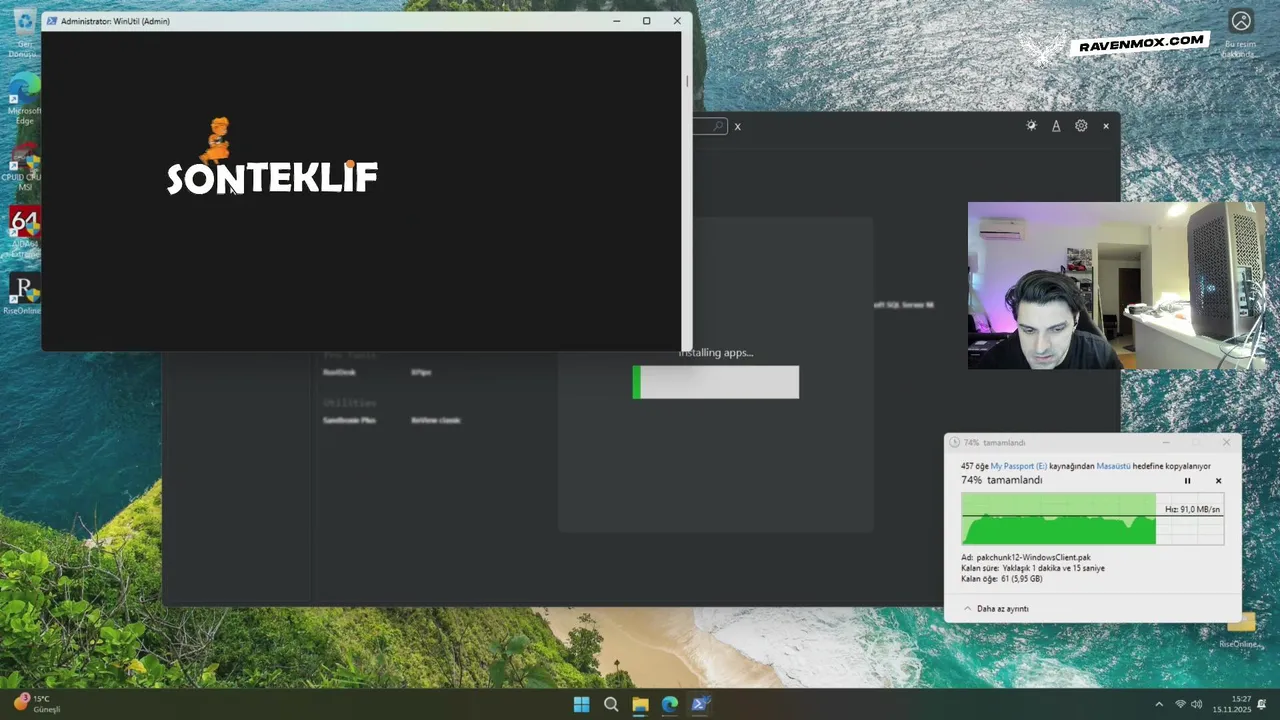Open Microsoft Edge from the taskbar
The height and width of the screenshot is (720, 1280).
[670, 704]
